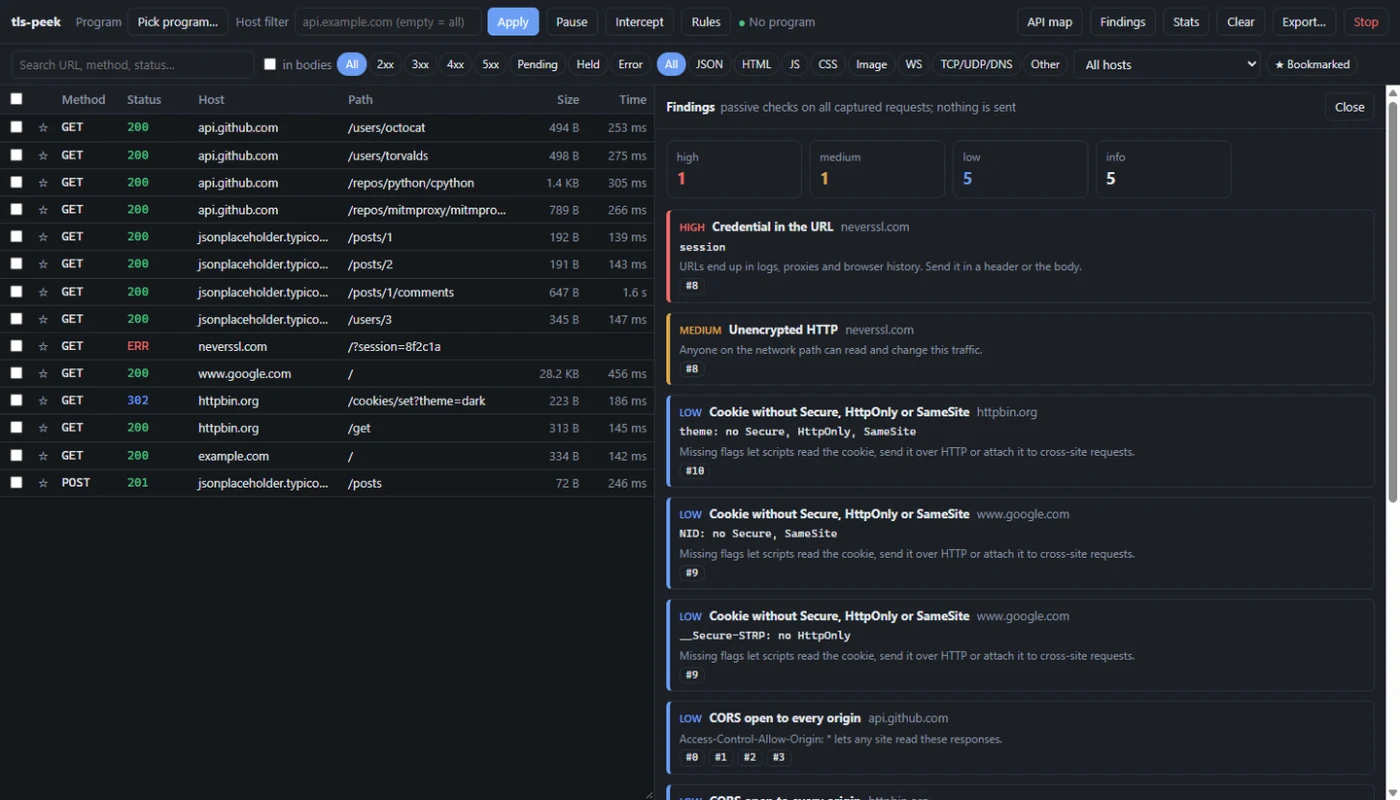Image resolution: width=1400 pixels, height=800 pixels.
Task: Tick the checkbox for POST /posts row
Action: (x=16, y=482)
